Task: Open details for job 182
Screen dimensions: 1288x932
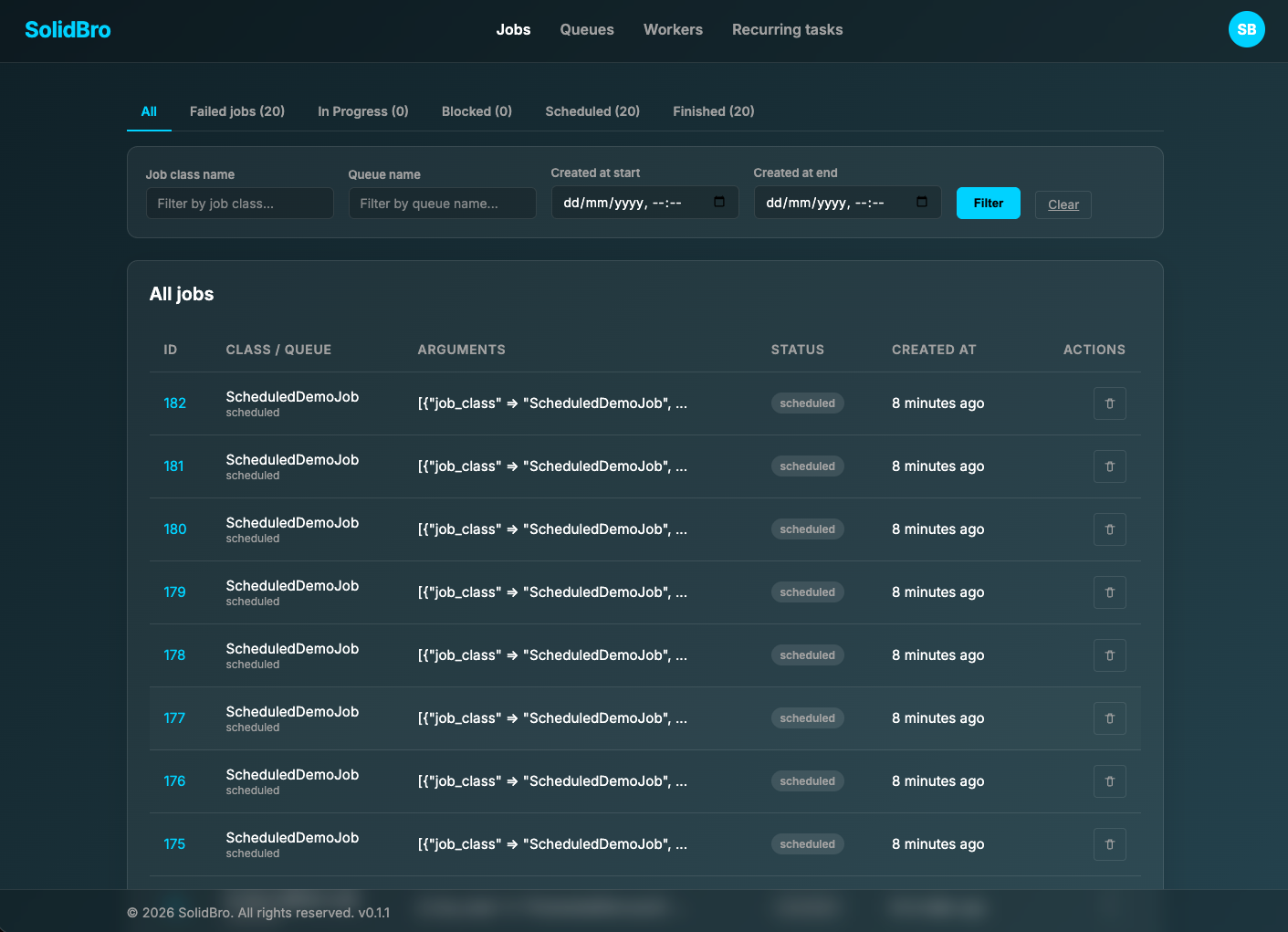Action: pyautogui.click(x=174, y=403)
